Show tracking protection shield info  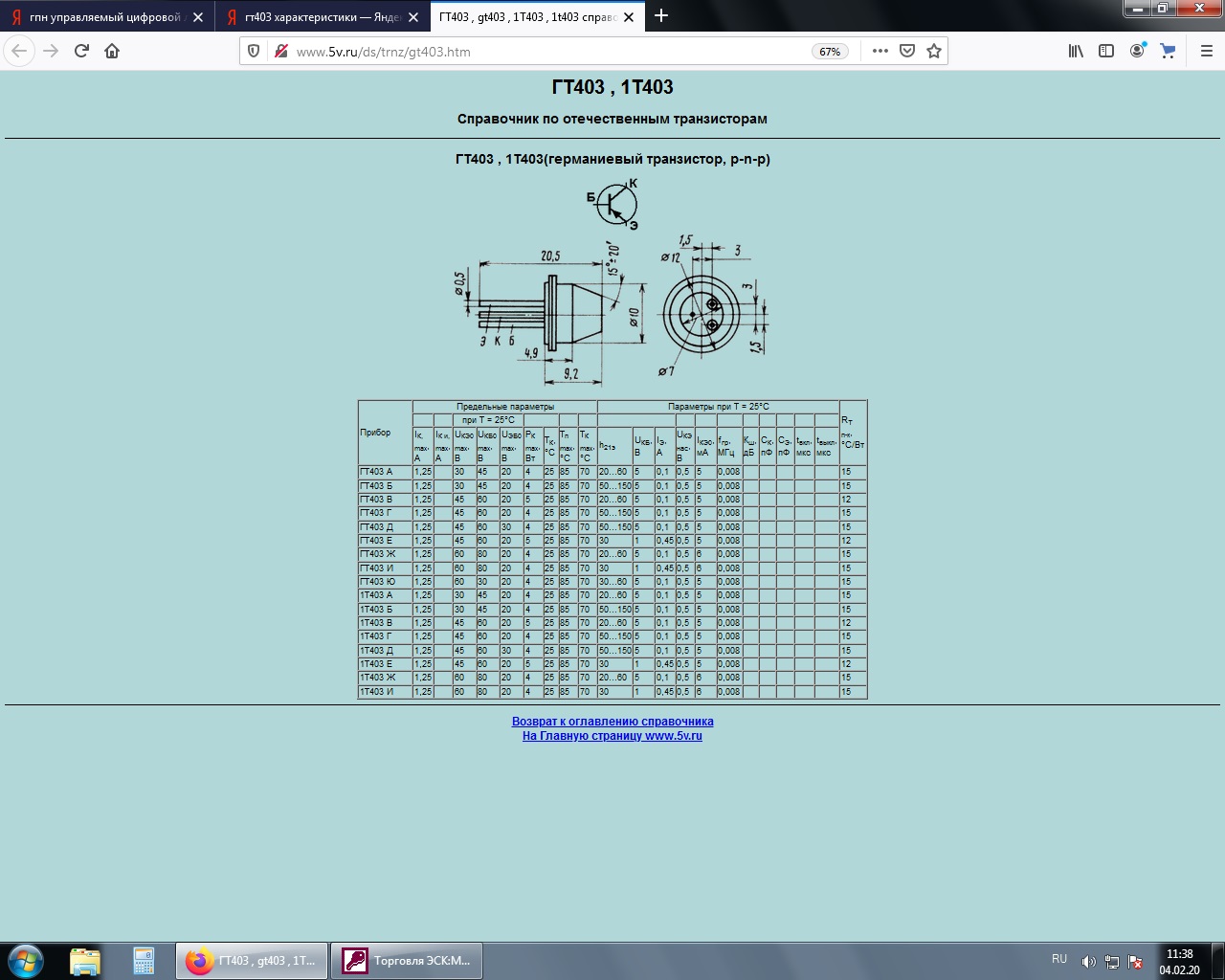tap(254, 51)
